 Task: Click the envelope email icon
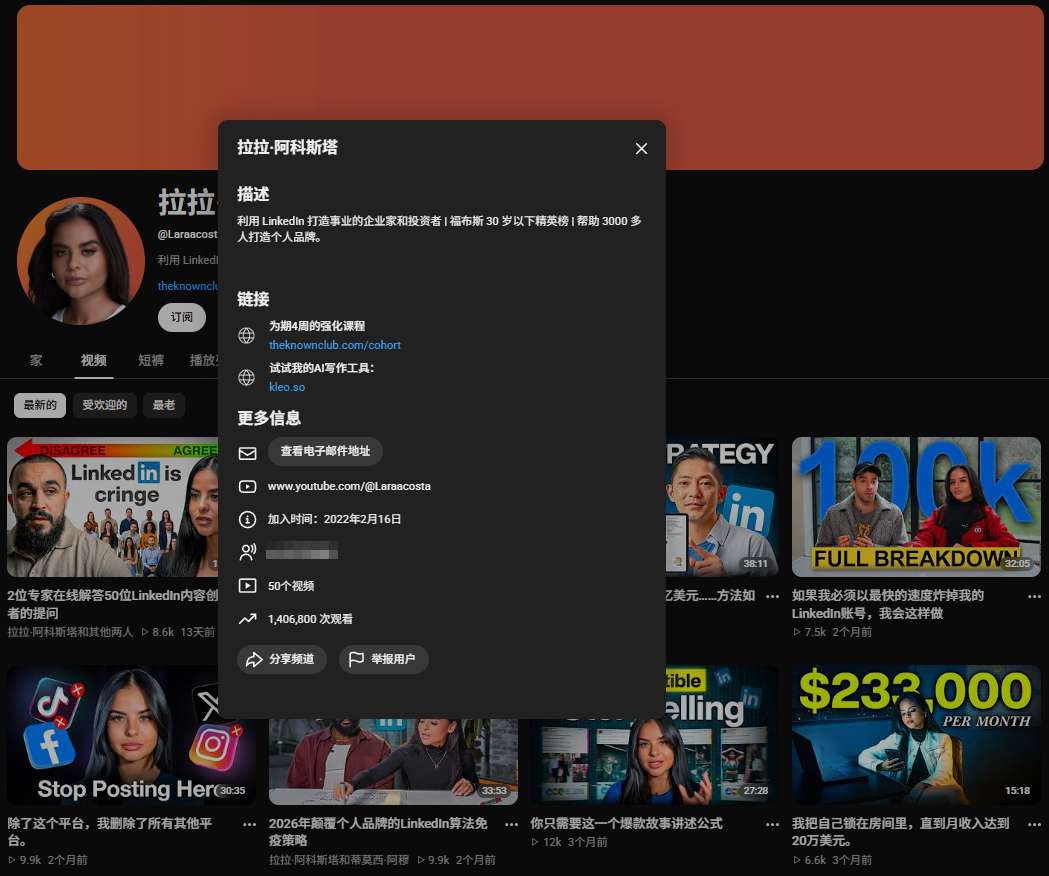tap(248, 454)
